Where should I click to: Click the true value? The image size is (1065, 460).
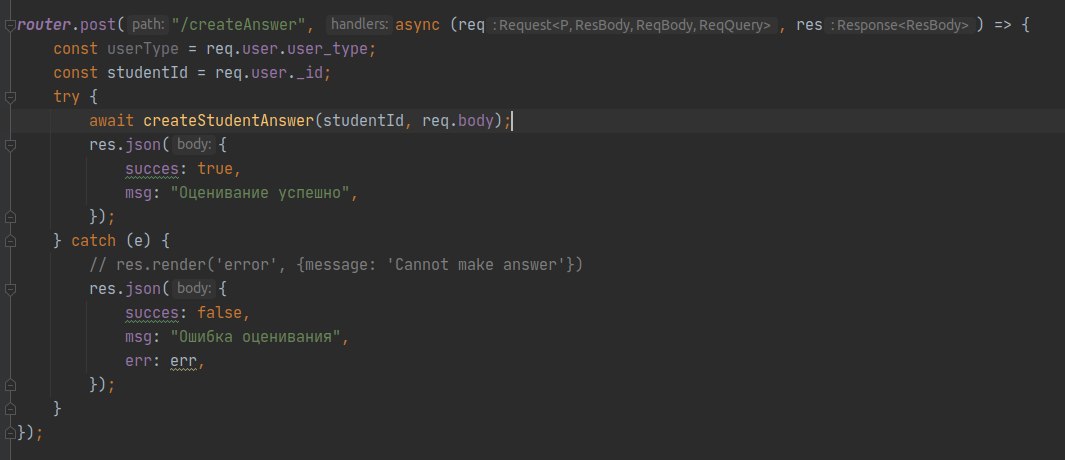(x=215, y=169)
